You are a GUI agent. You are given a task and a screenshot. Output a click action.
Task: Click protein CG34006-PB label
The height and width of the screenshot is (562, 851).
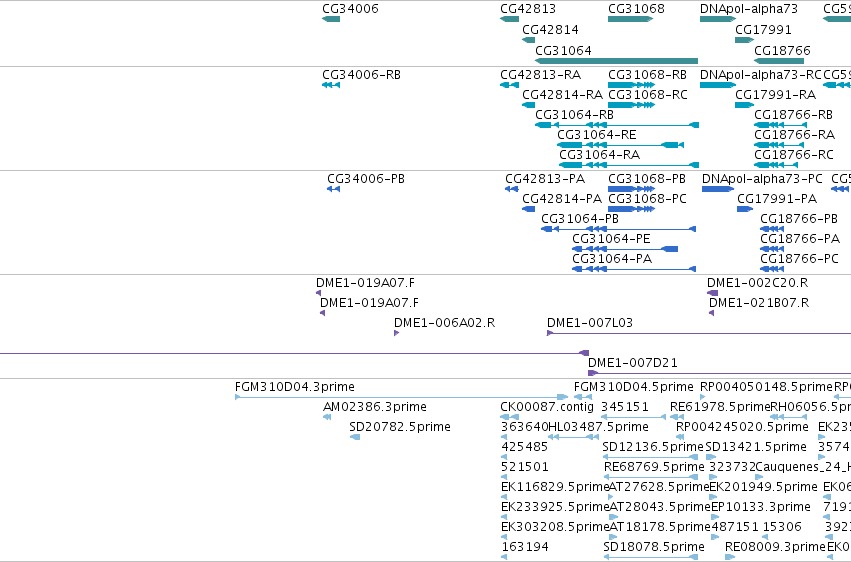366,179
